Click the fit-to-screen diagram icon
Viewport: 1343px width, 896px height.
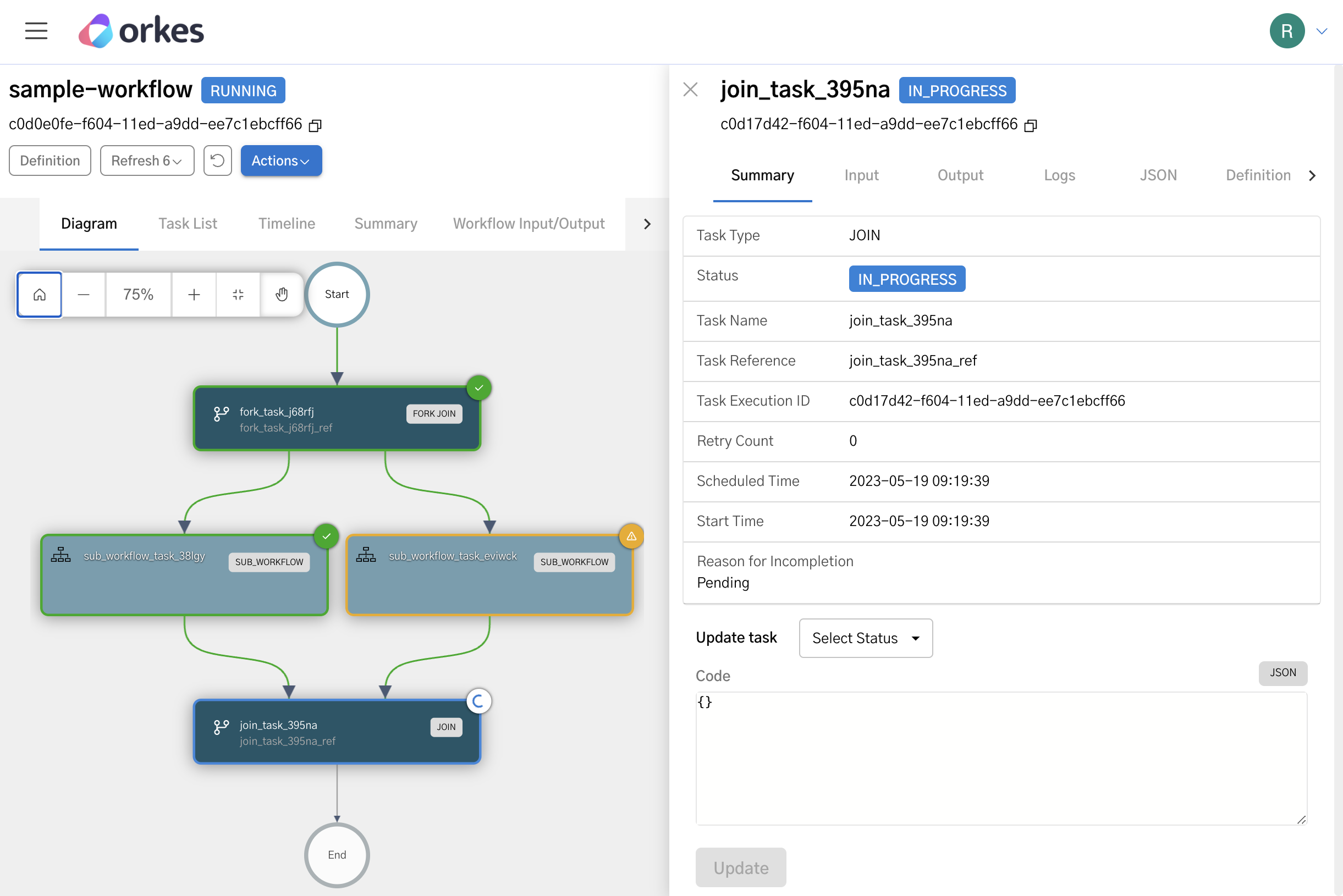click(238, 294)
